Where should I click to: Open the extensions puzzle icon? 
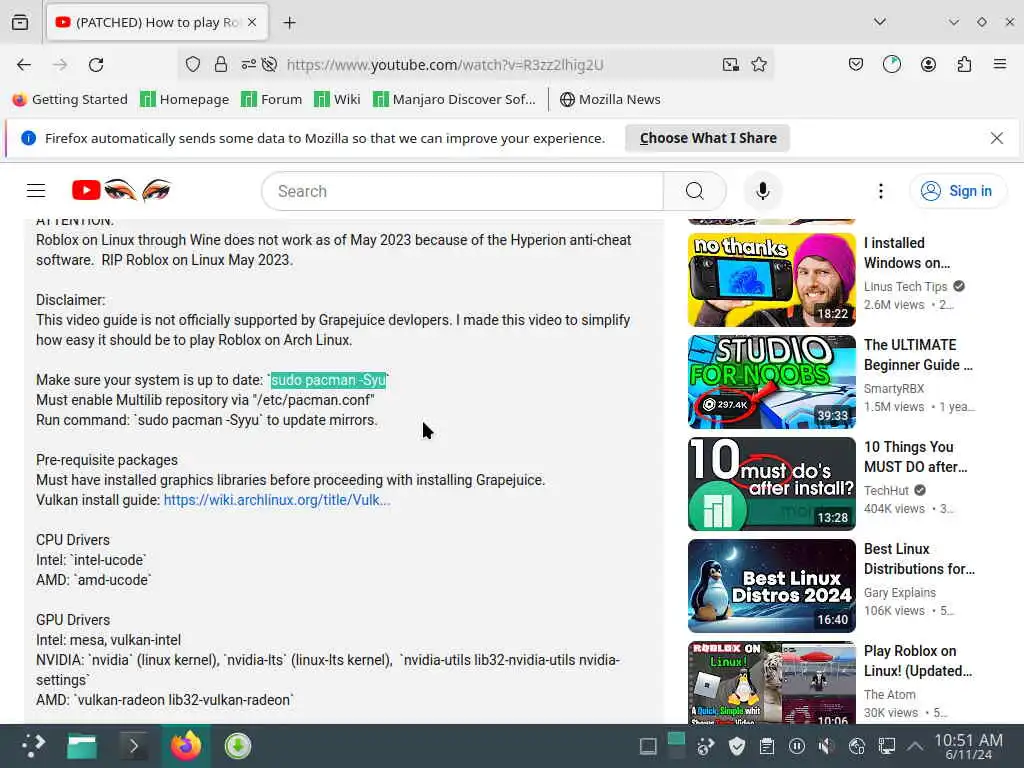point(964,64)
